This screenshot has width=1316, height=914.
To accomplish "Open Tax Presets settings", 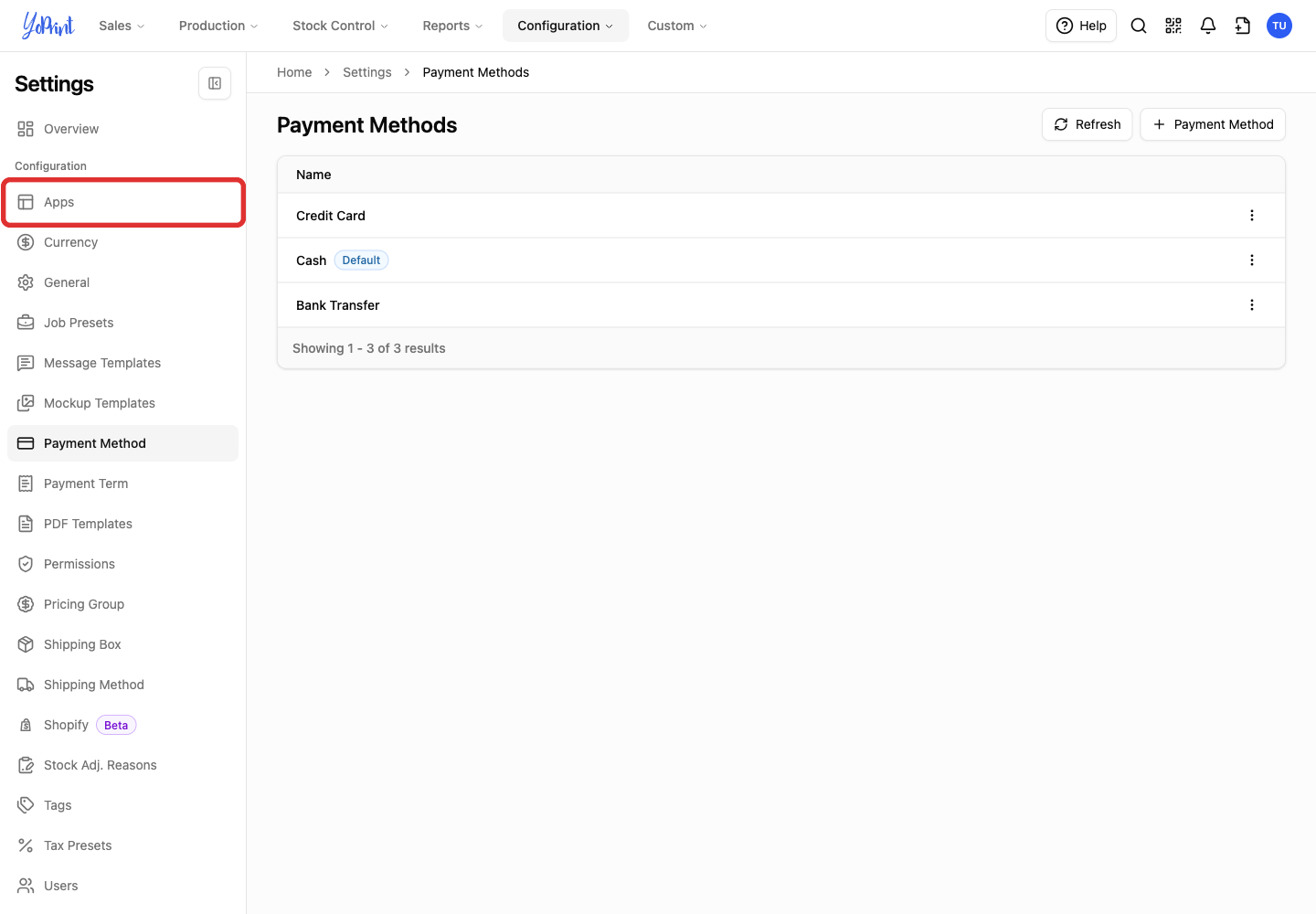I will pos(122,845).
